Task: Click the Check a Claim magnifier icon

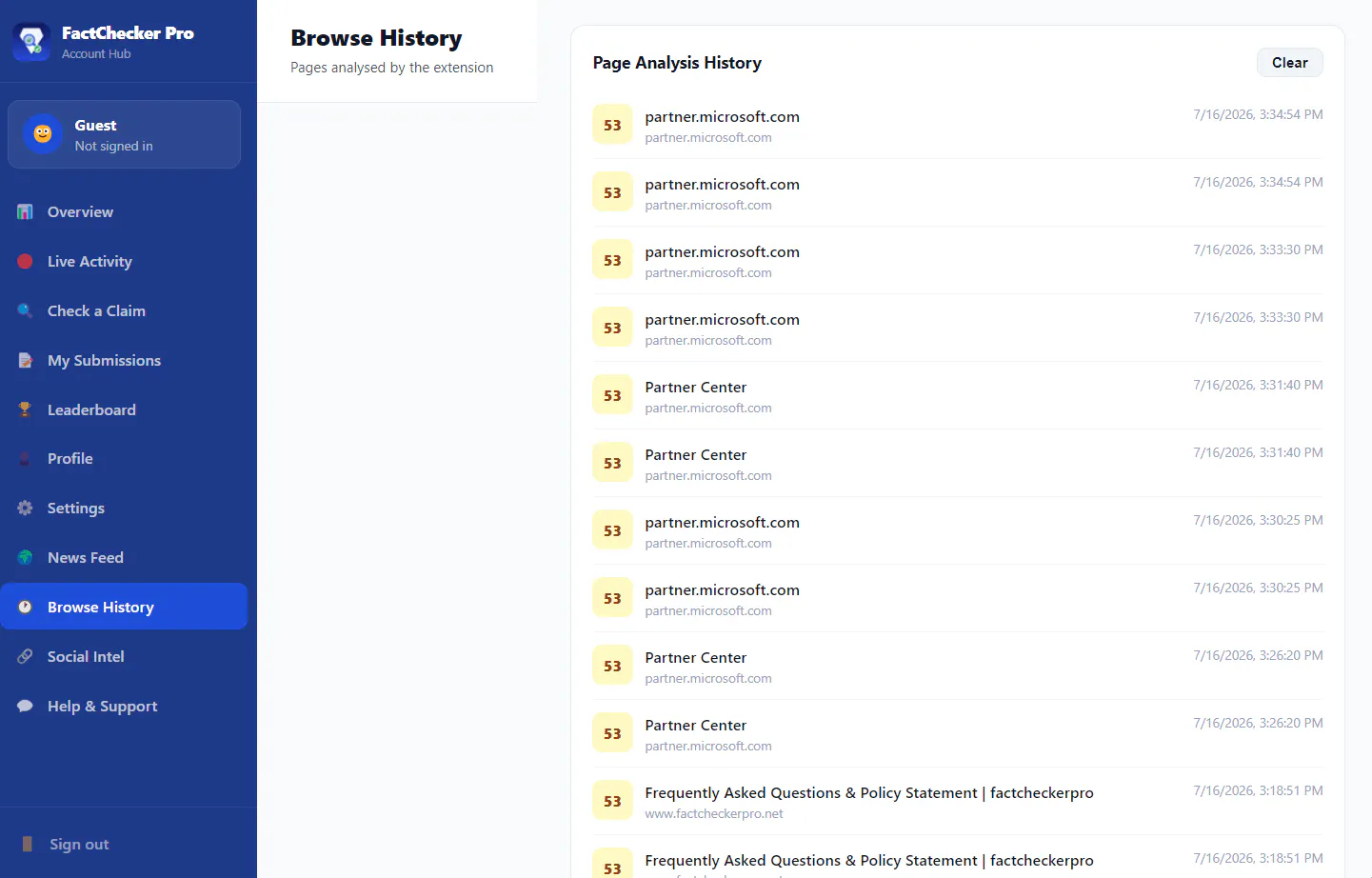Action: click(x=25, y=310)
